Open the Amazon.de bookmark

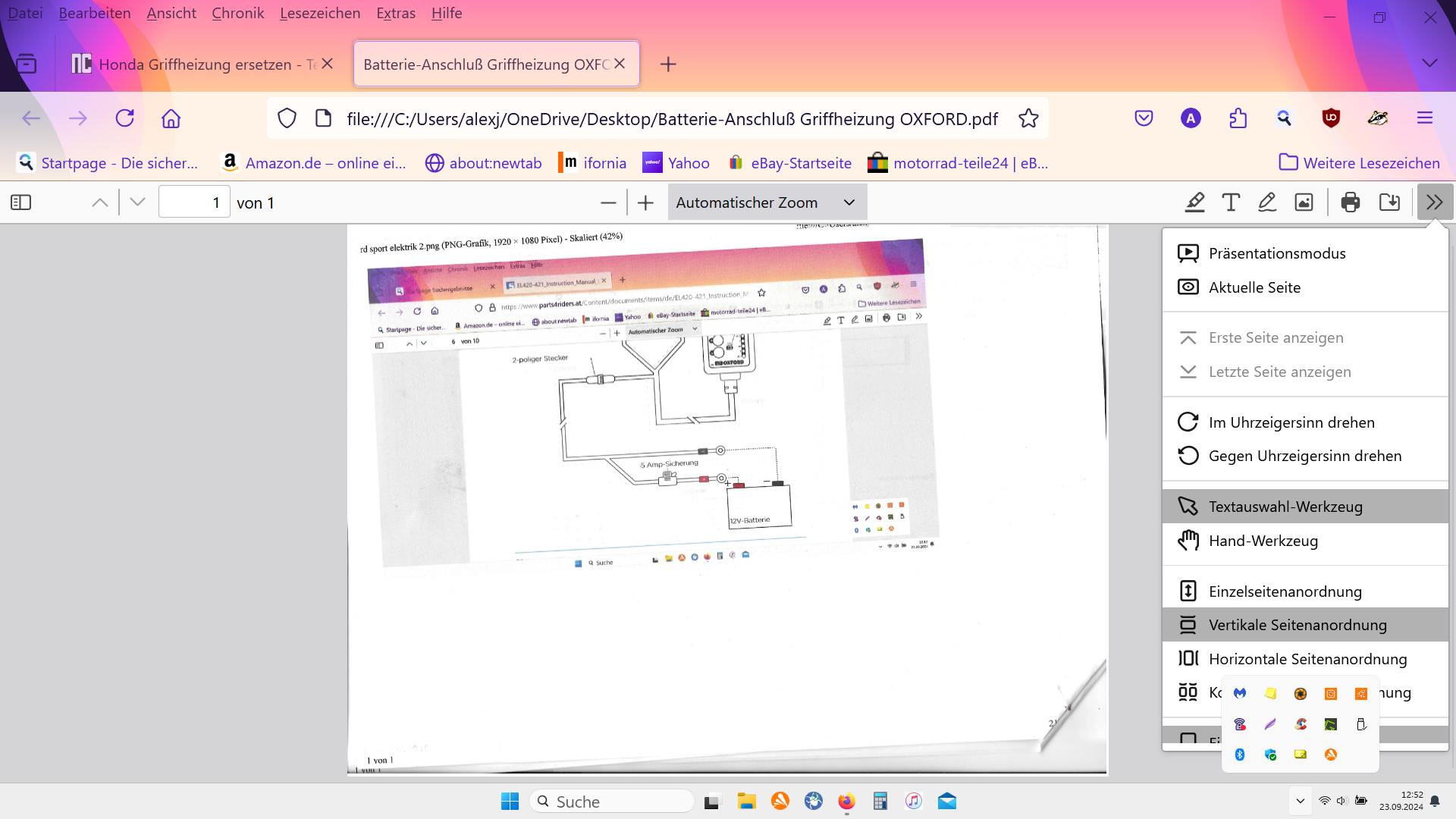(313, 163)
